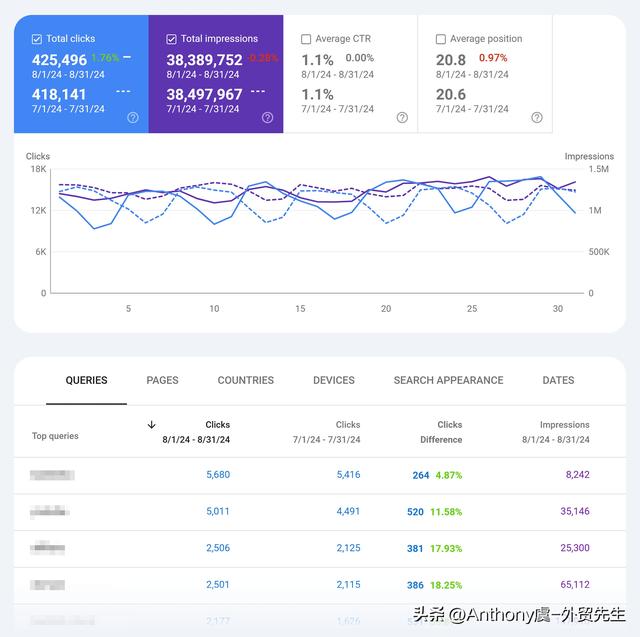Click the 4,491 clicks cell
The image size is (640, 637).
click(x=348, y=511)
